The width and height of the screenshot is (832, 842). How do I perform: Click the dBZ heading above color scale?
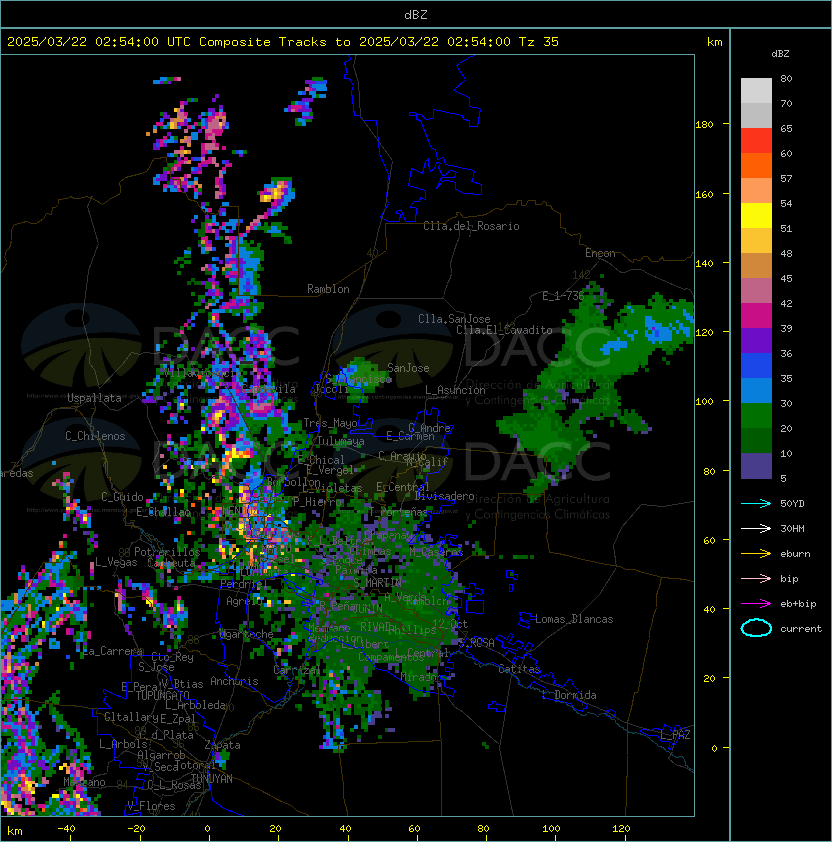pyautogui.click(x=780, y=54)
